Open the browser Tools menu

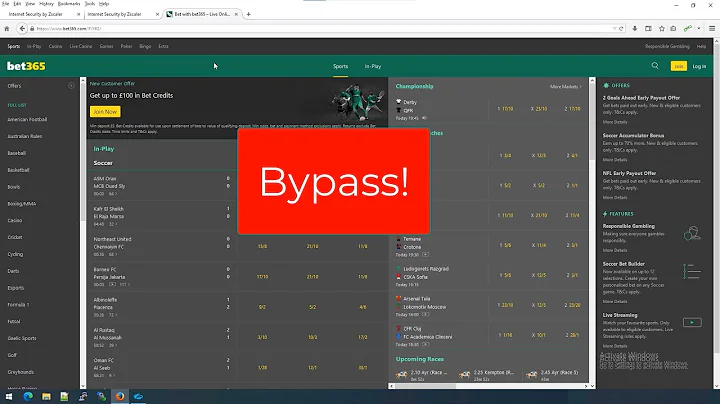[x=89, y=4]
